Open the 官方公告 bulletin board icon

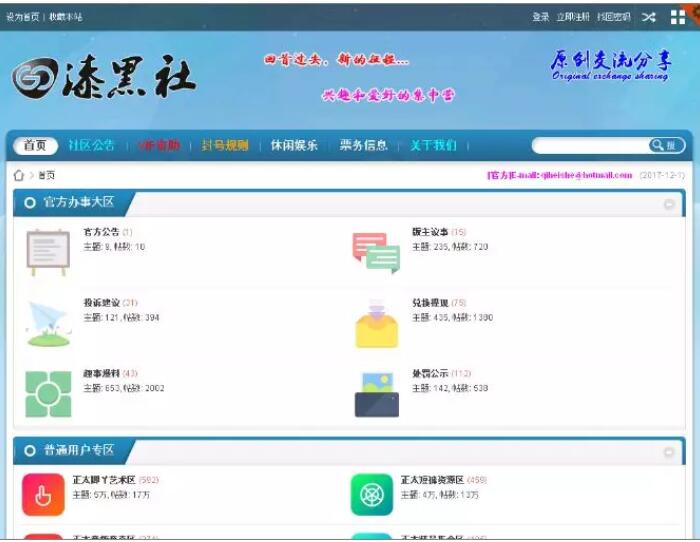tap(48, 252)
